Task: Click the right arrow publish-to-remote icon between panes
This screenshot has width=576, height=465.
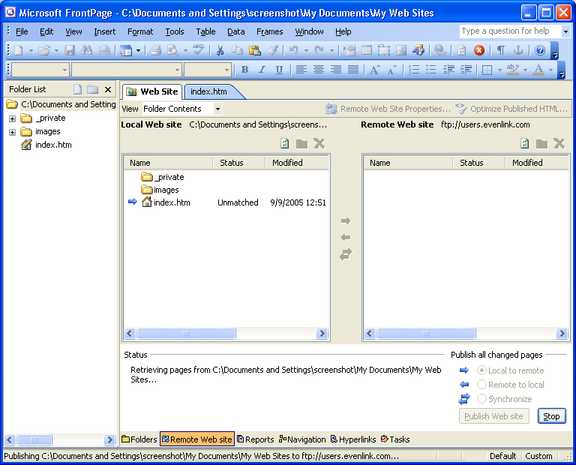Action: click(x=345, y=220)
